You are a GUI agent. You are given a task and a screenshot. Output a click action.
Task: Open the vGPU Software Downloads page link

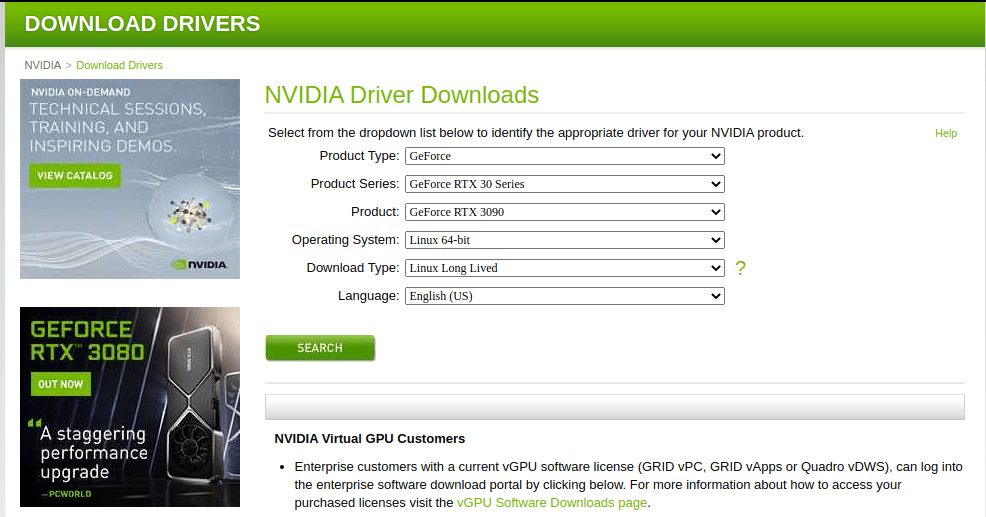coord(552,503)
